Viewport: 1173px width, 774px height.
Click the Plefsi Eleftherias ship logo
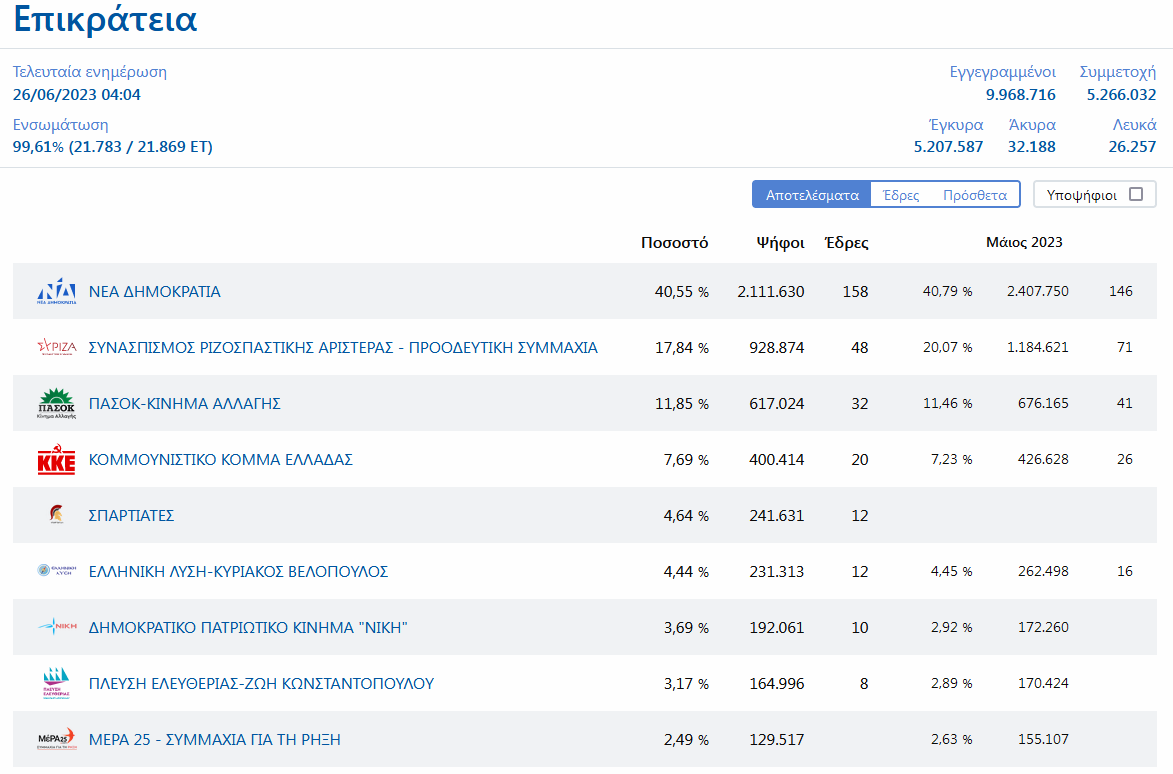coord(56,683)
